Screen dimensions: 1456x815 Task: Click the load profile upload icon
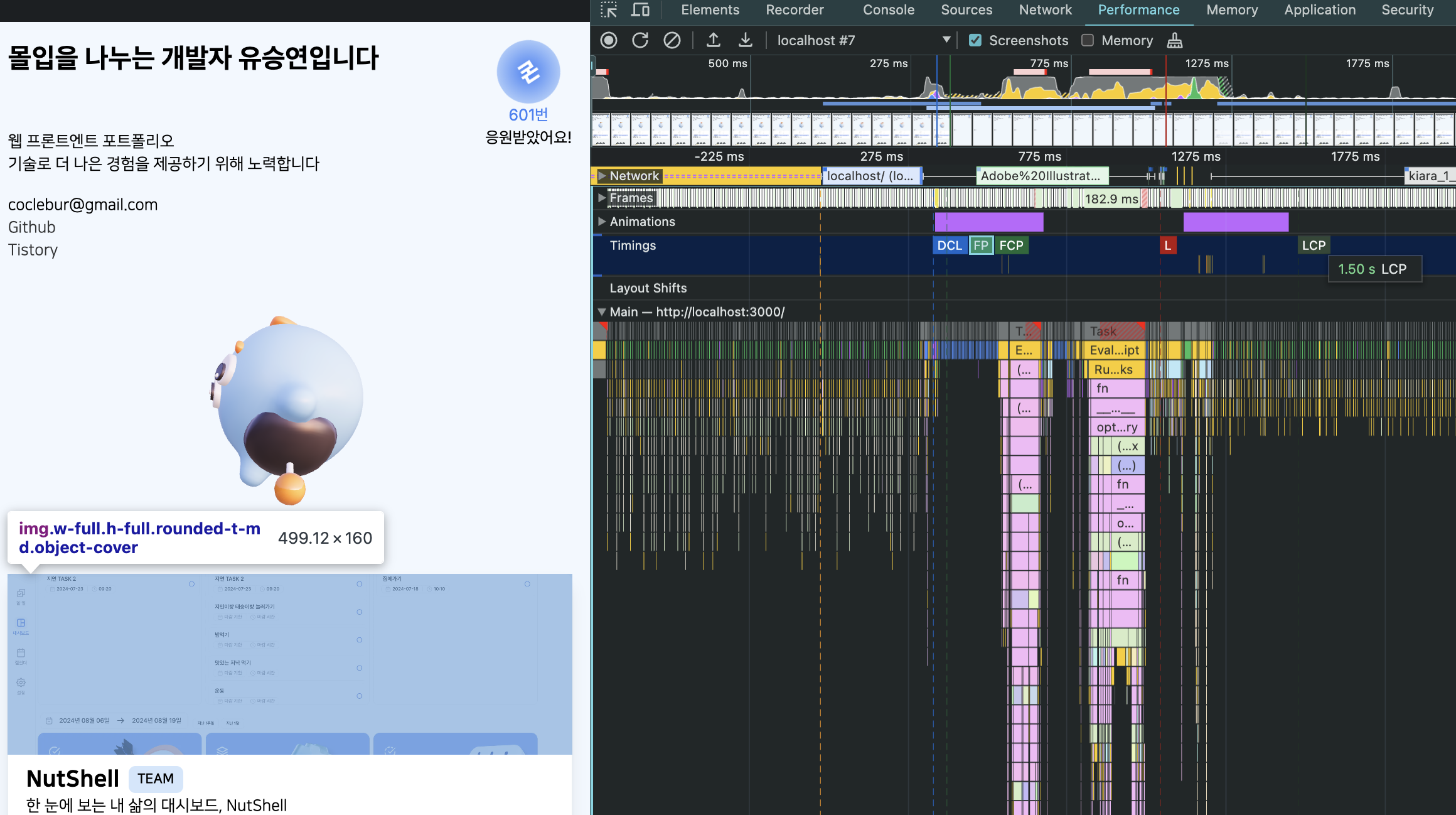[x=713, y=40]
